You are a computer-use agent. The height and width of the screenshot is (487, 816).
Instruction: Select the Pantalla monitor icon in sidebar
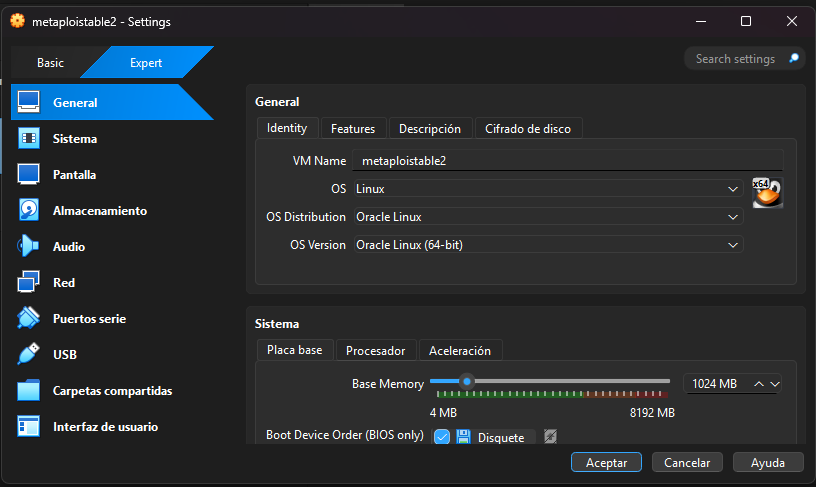coord(29,175)
